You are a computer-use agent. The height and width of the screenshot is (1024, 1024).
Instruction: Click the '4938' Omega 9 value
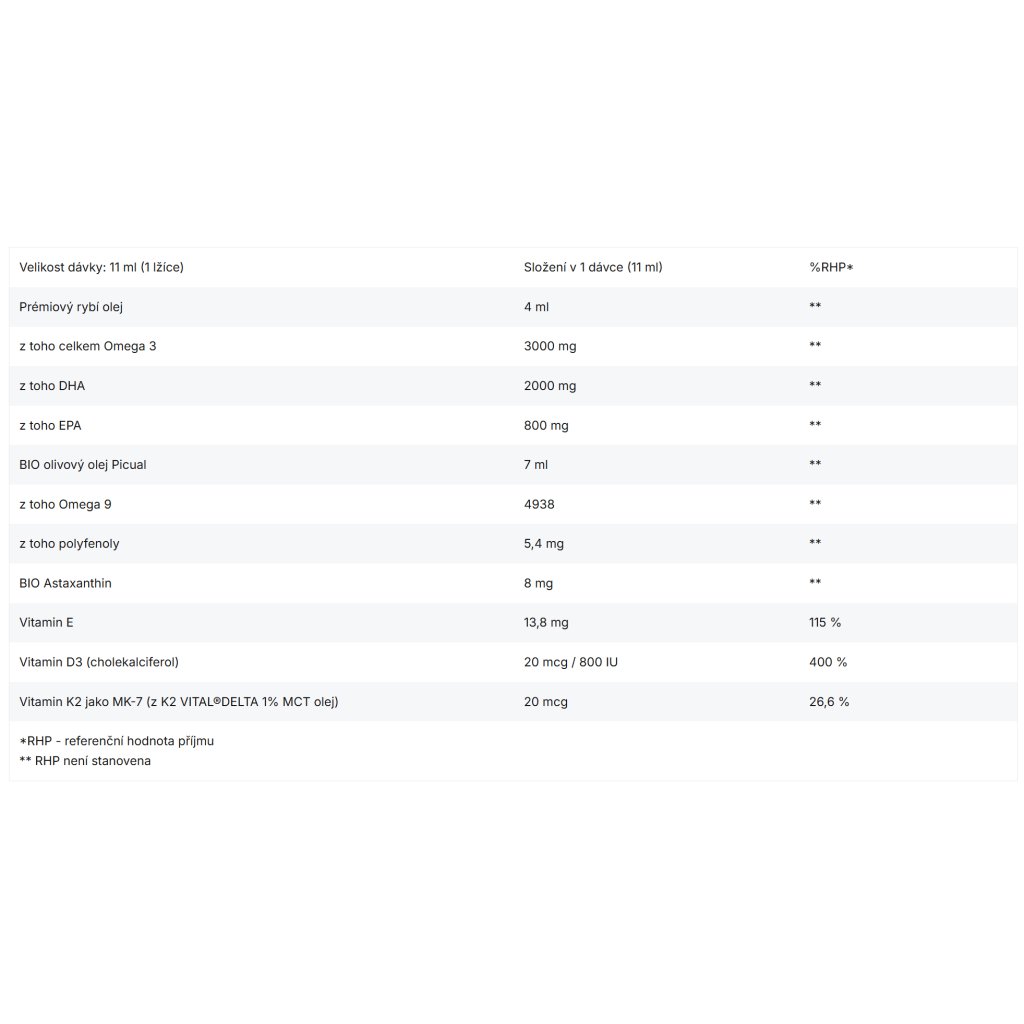coord(542,504)
